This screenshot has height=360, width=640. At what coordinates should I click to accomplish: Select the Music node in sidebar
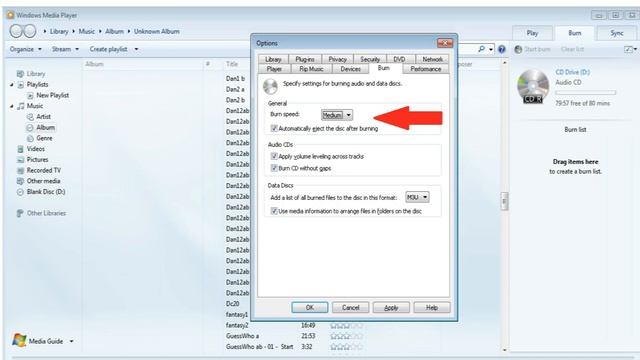point(34,106)
